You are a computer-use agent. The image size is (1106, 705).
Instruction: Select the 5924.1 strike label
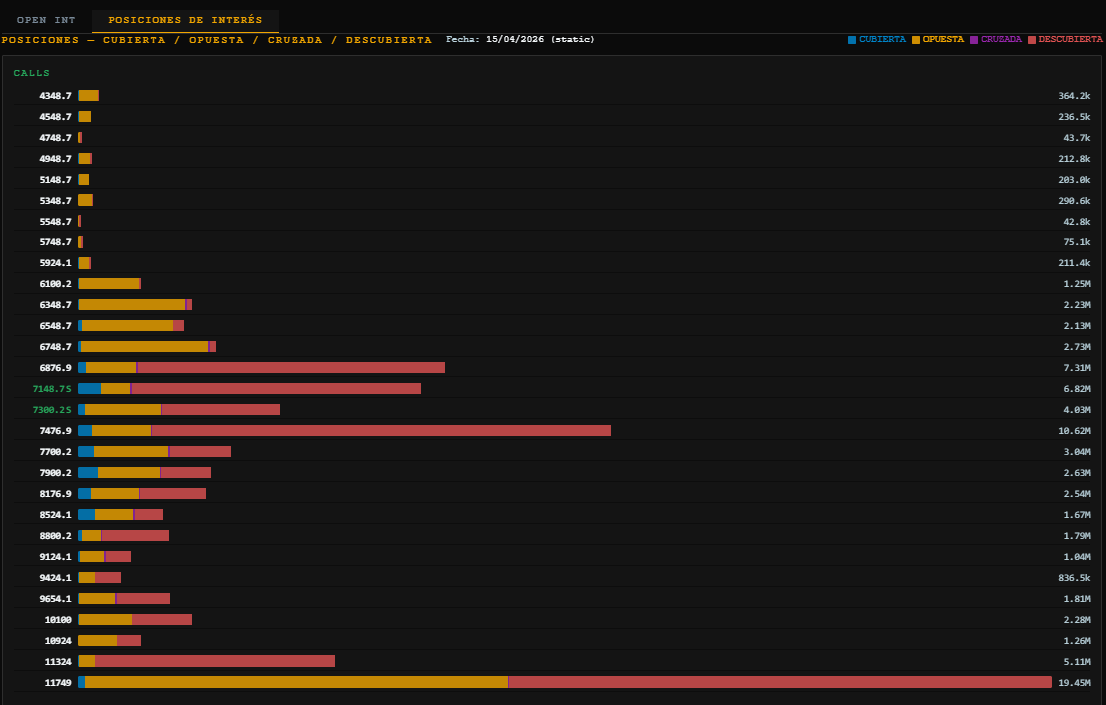click(55, 263)
